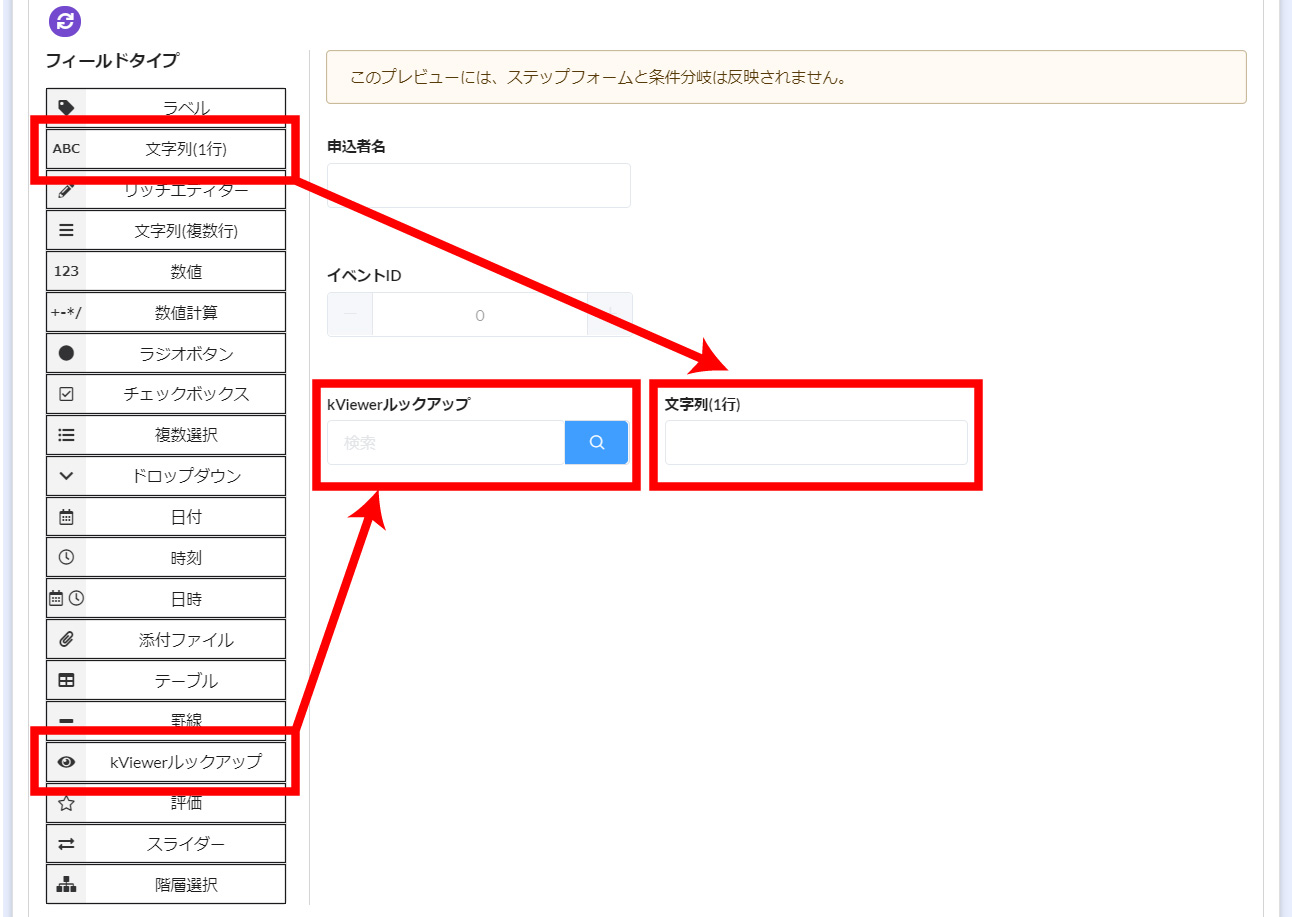Choose the number calculation field type

point(166,312)
